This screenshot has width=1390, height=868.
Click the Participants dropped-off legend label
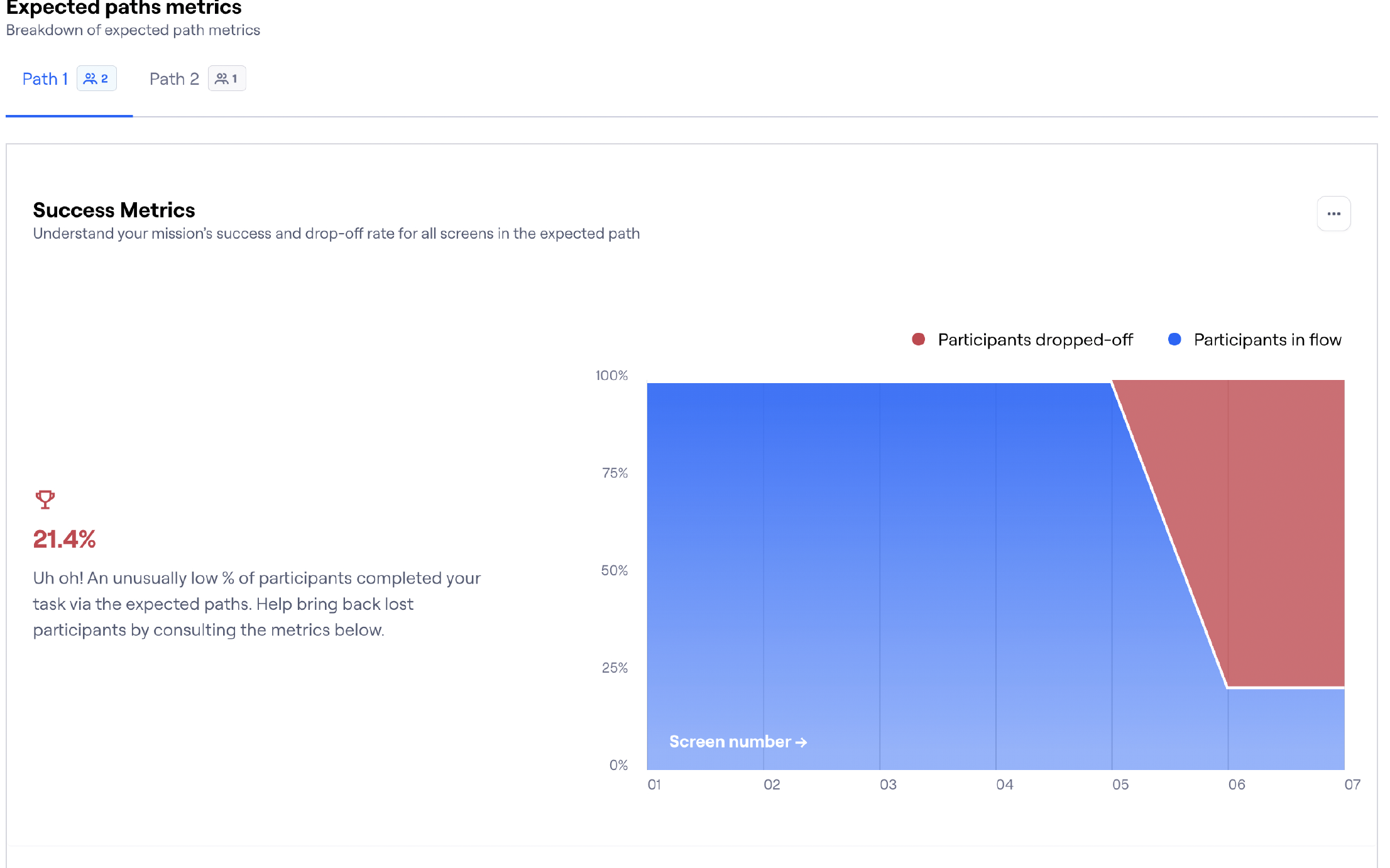tap(1035, 340)
